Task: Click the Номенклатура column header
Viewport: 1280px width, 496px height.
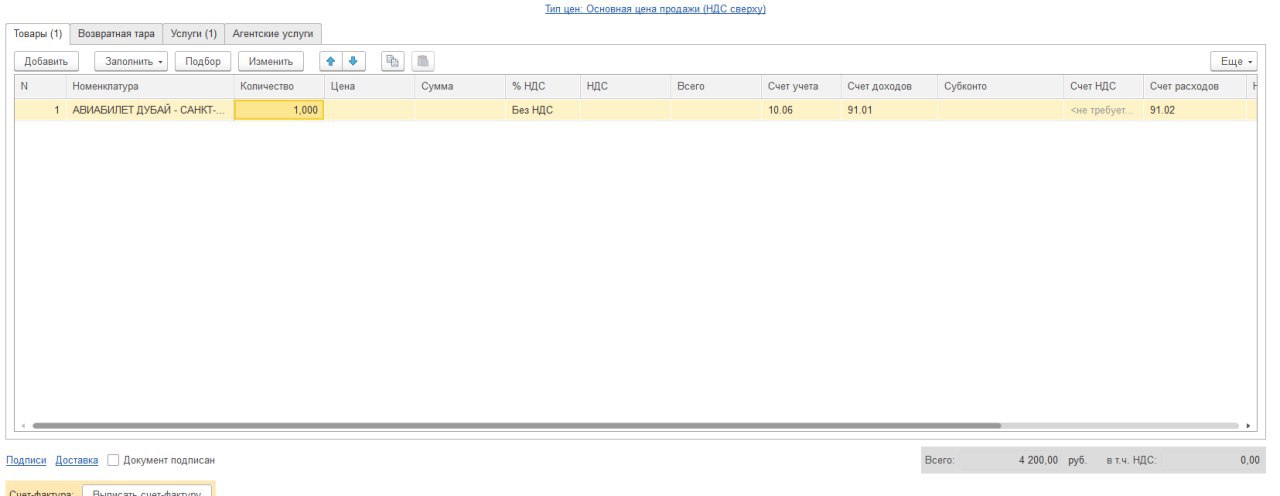Action: [x=149, y=87]
